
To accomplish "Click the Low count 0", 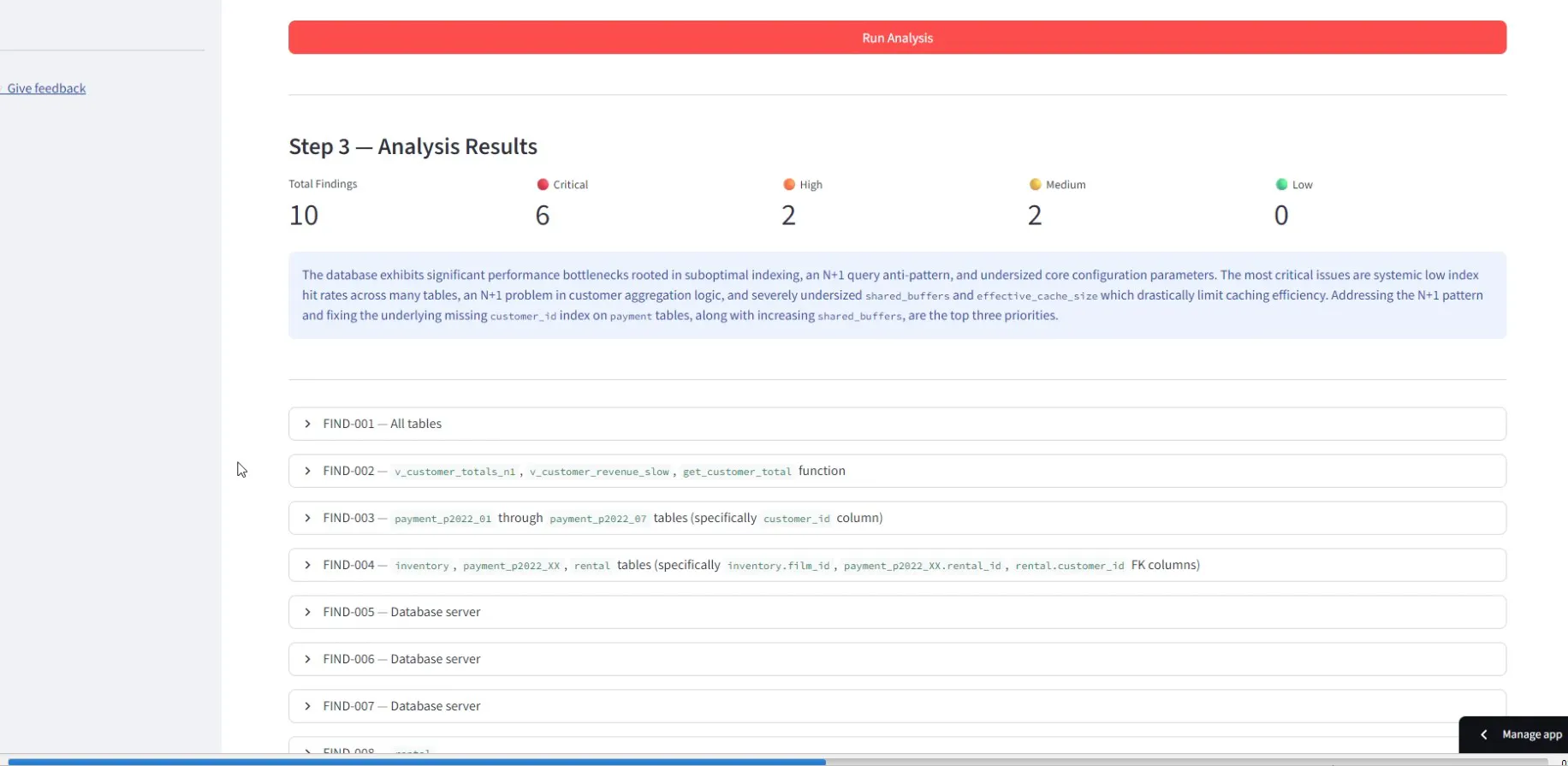I will [1281, 215].
